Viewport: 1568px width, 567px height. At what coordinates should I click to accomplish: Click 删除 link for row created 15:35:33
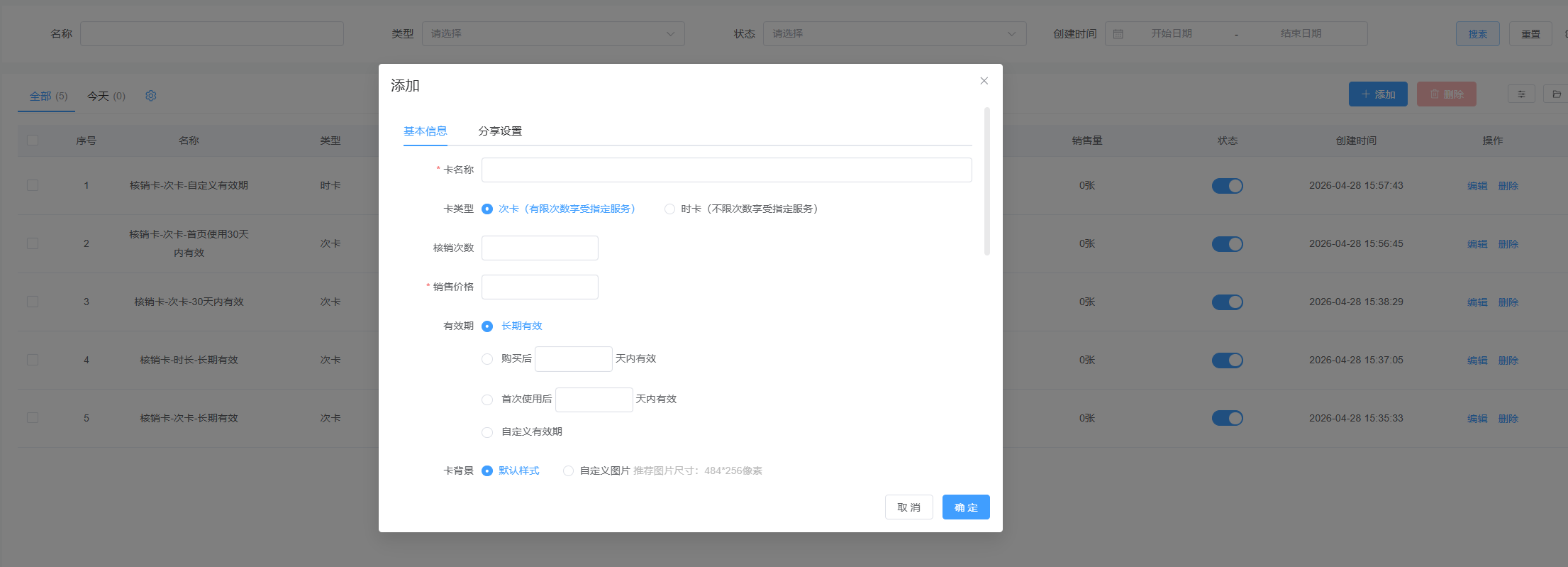pyautogui.click(x=1508, y=419)
